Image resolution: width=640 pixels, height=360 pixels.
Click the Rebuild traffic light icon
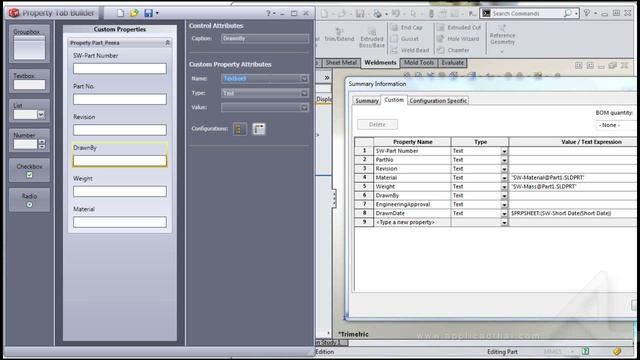click(x=431, y=14)
